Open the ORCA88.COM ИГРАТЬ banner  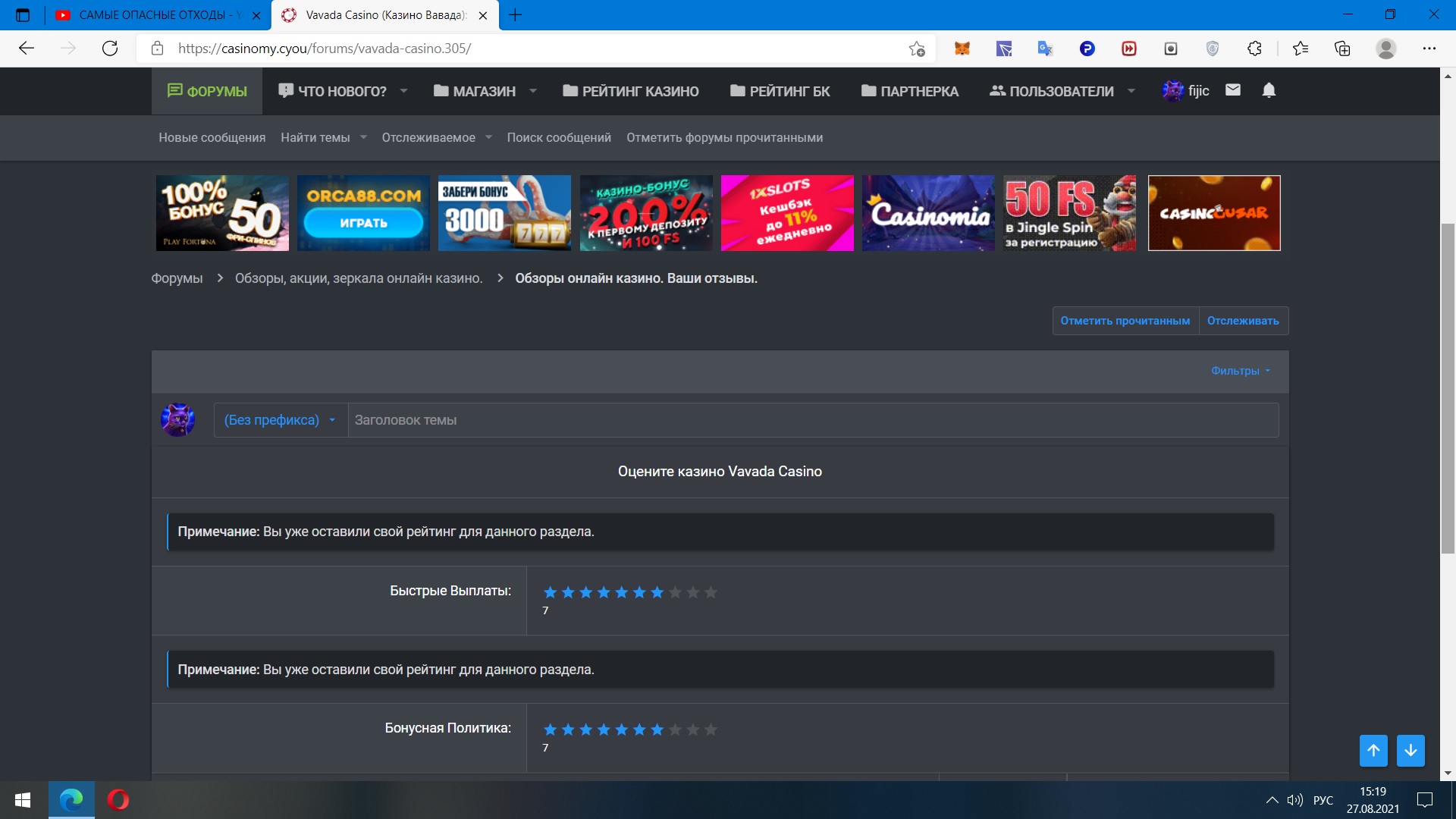point(363,213)
